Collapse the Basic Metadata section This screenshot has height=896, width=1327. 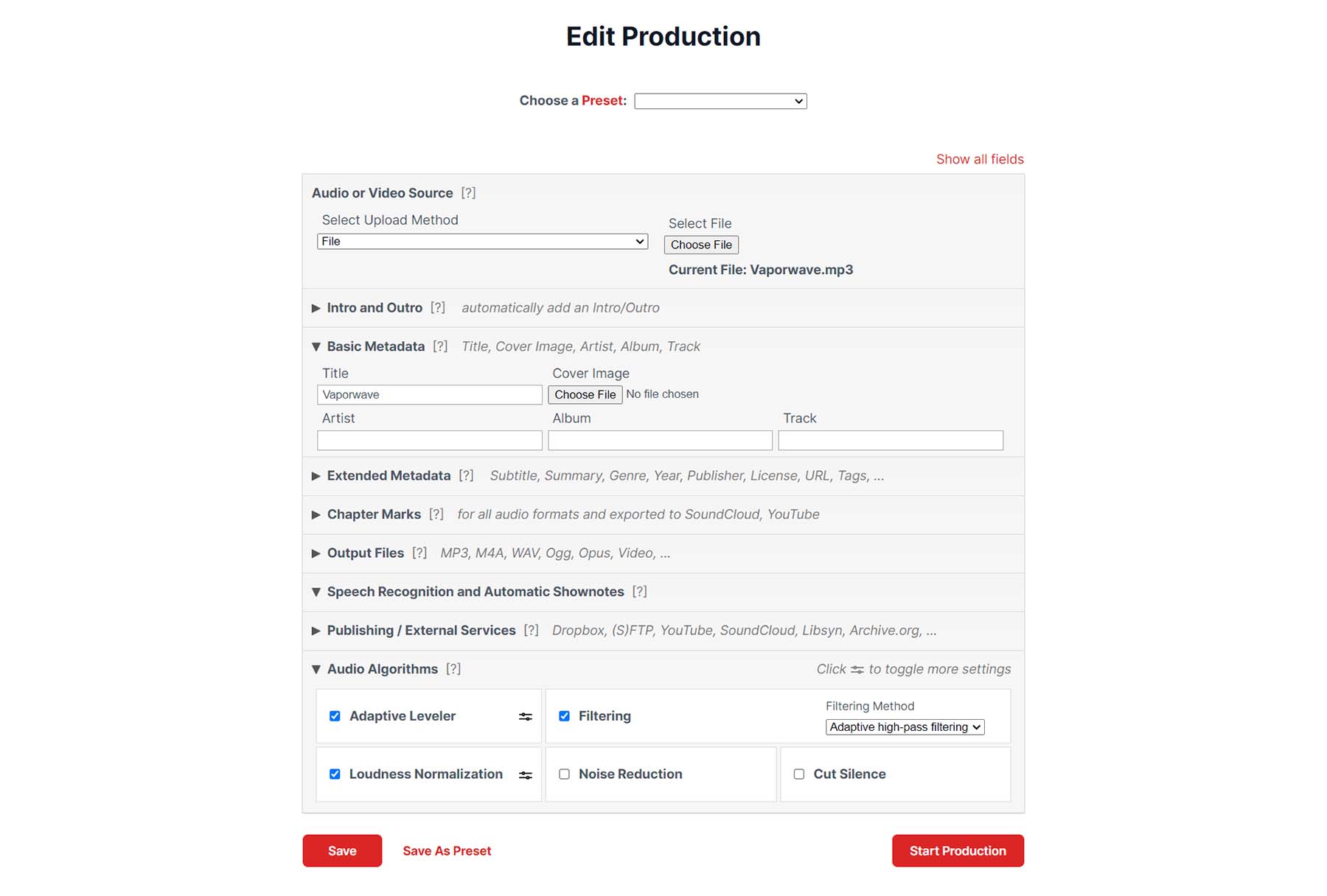point(316,346)
